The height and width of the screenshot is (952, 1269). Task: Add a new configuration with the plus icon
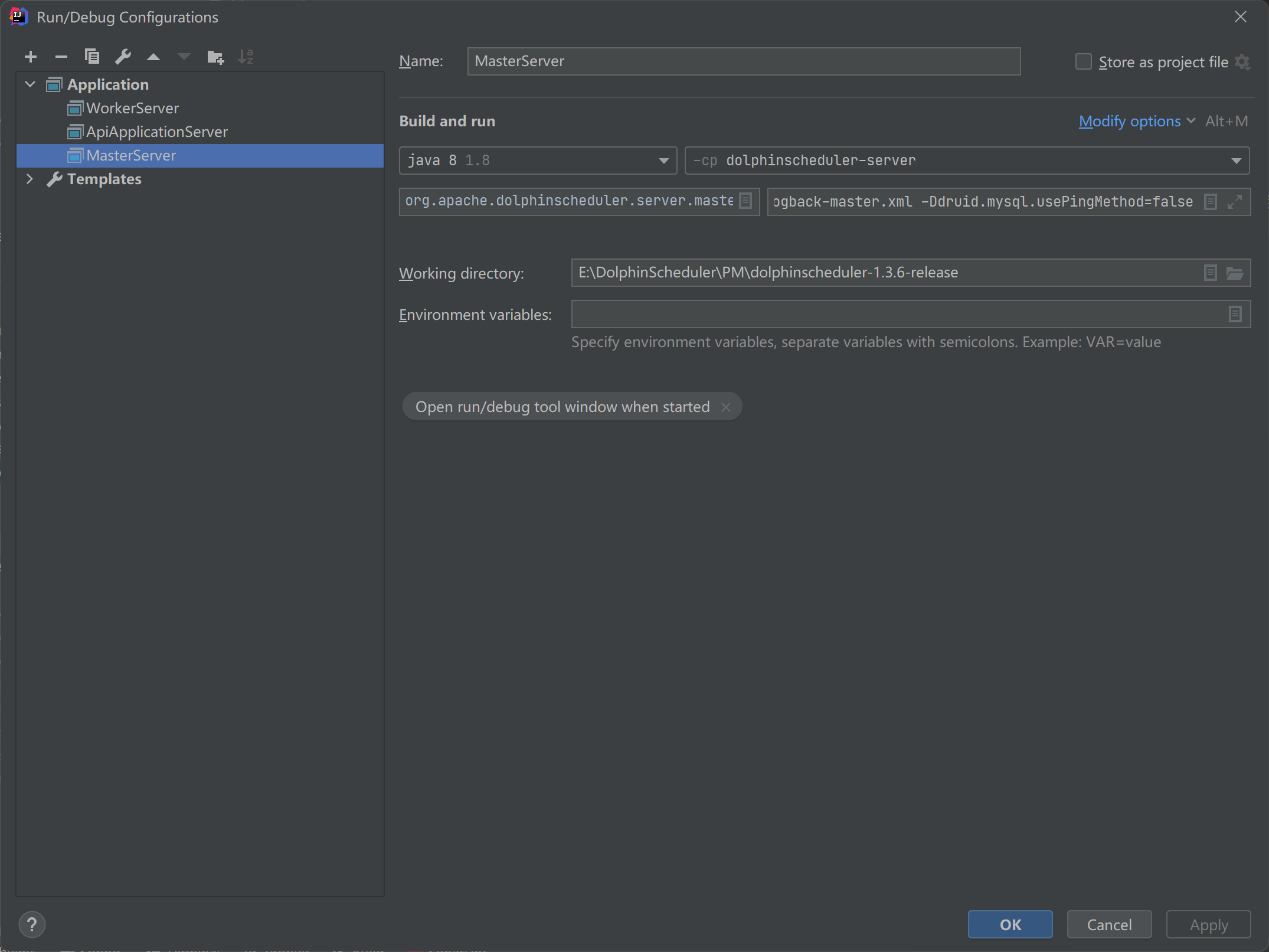[31, 57]
